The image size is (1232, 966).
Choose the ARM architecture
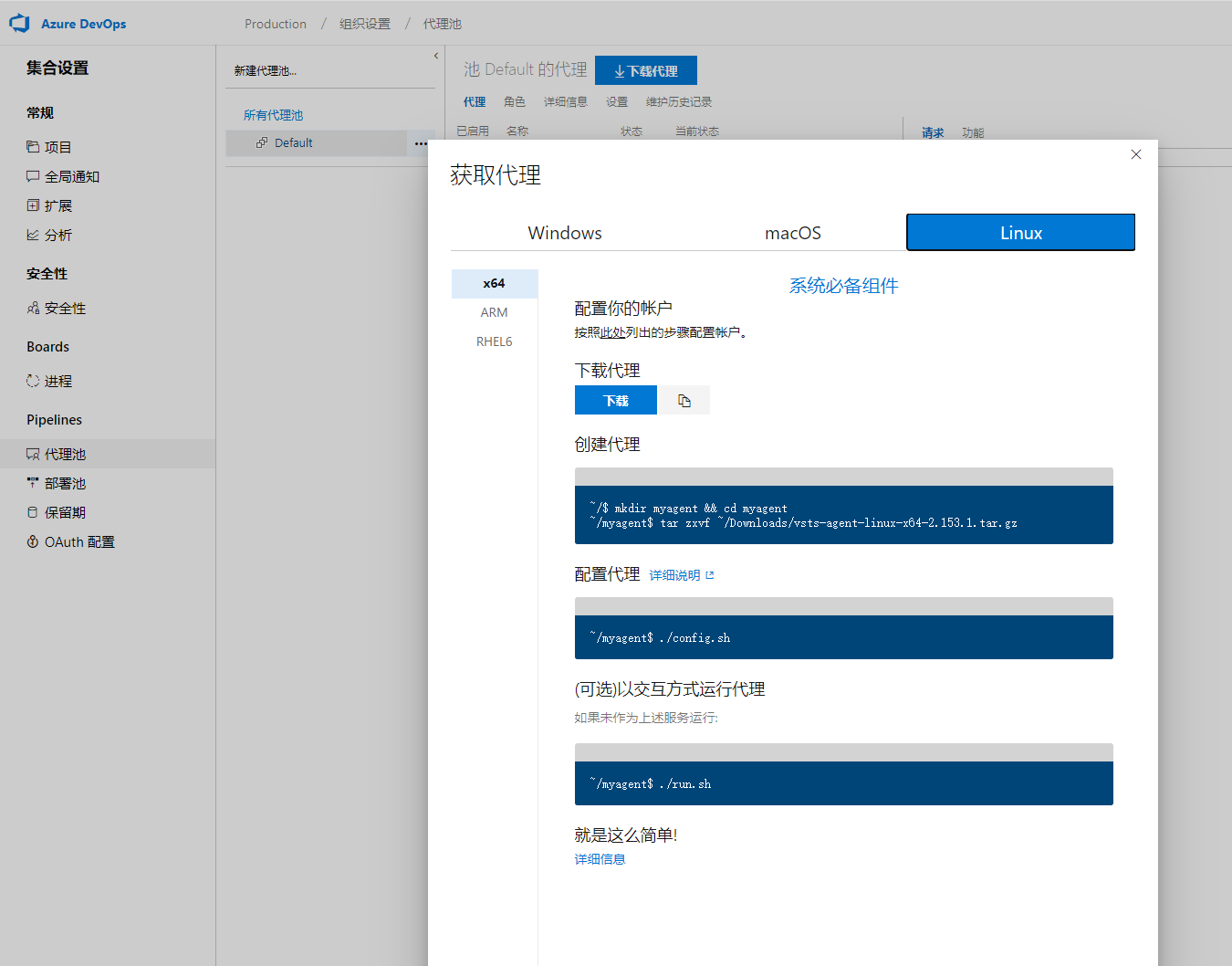coord(495,312)
